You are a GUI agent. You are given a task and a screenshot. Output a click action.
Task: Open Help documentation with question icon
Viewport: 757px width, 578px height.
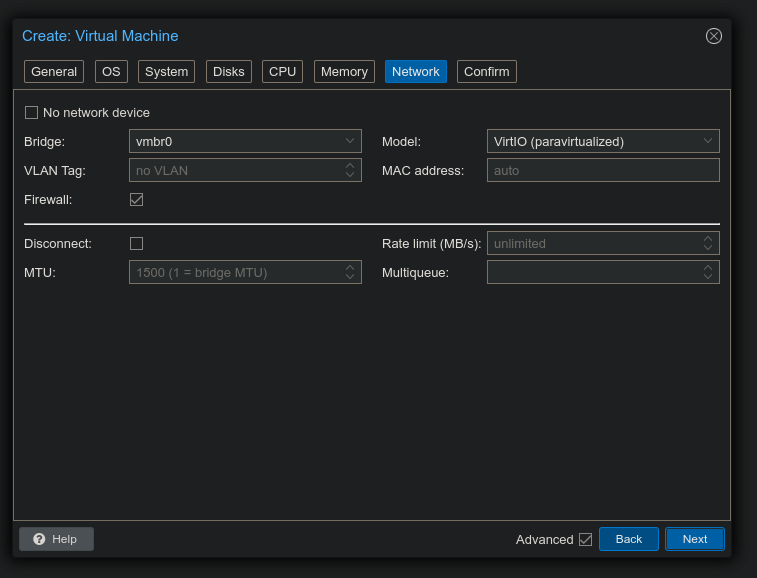56,539
